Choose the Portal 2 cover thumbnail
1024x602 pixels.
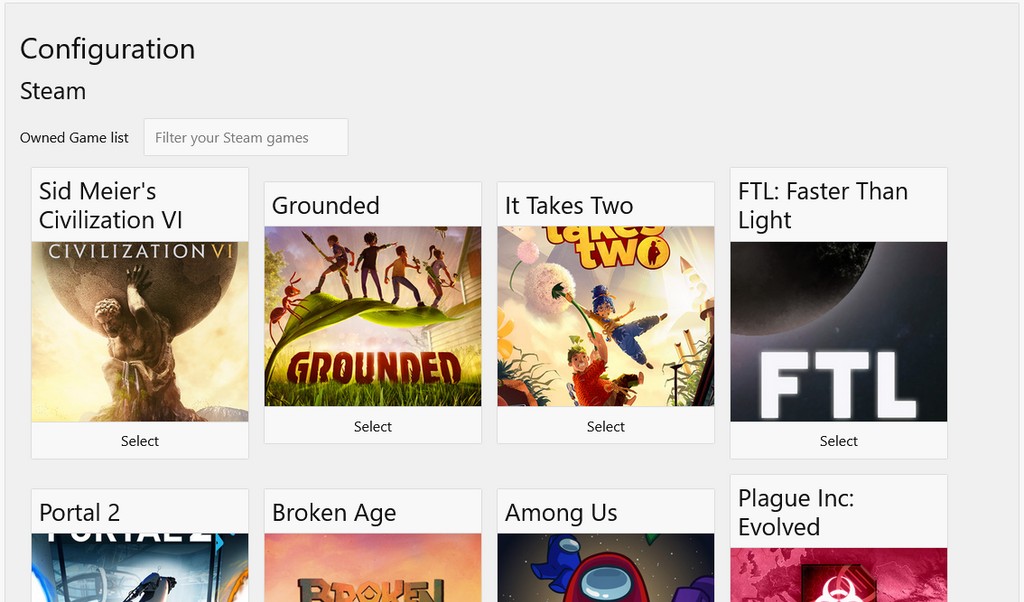click(x=140, y=568)
